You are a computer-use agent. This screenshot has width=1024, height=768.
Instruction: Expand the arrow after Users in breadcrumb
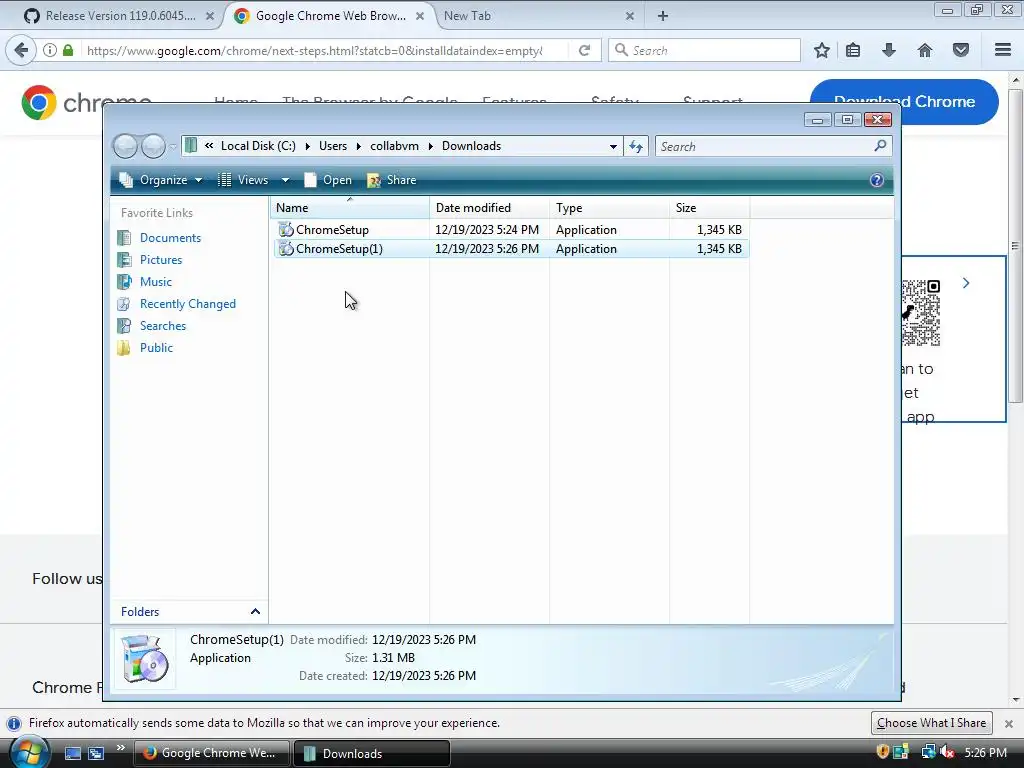coord(359,146)
